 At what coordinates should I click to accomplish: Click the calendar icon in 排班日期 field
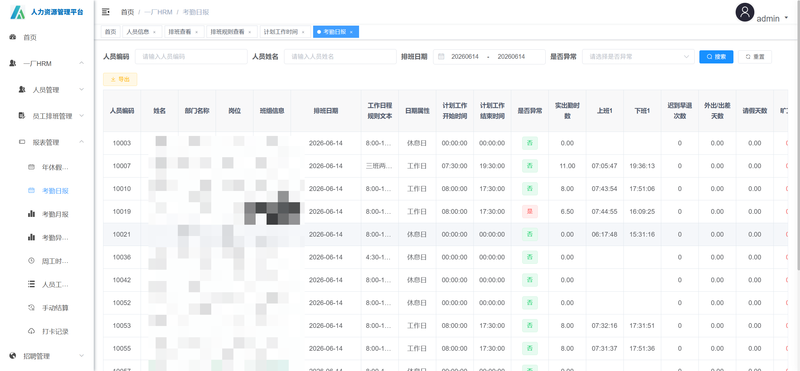pos(441,57)
